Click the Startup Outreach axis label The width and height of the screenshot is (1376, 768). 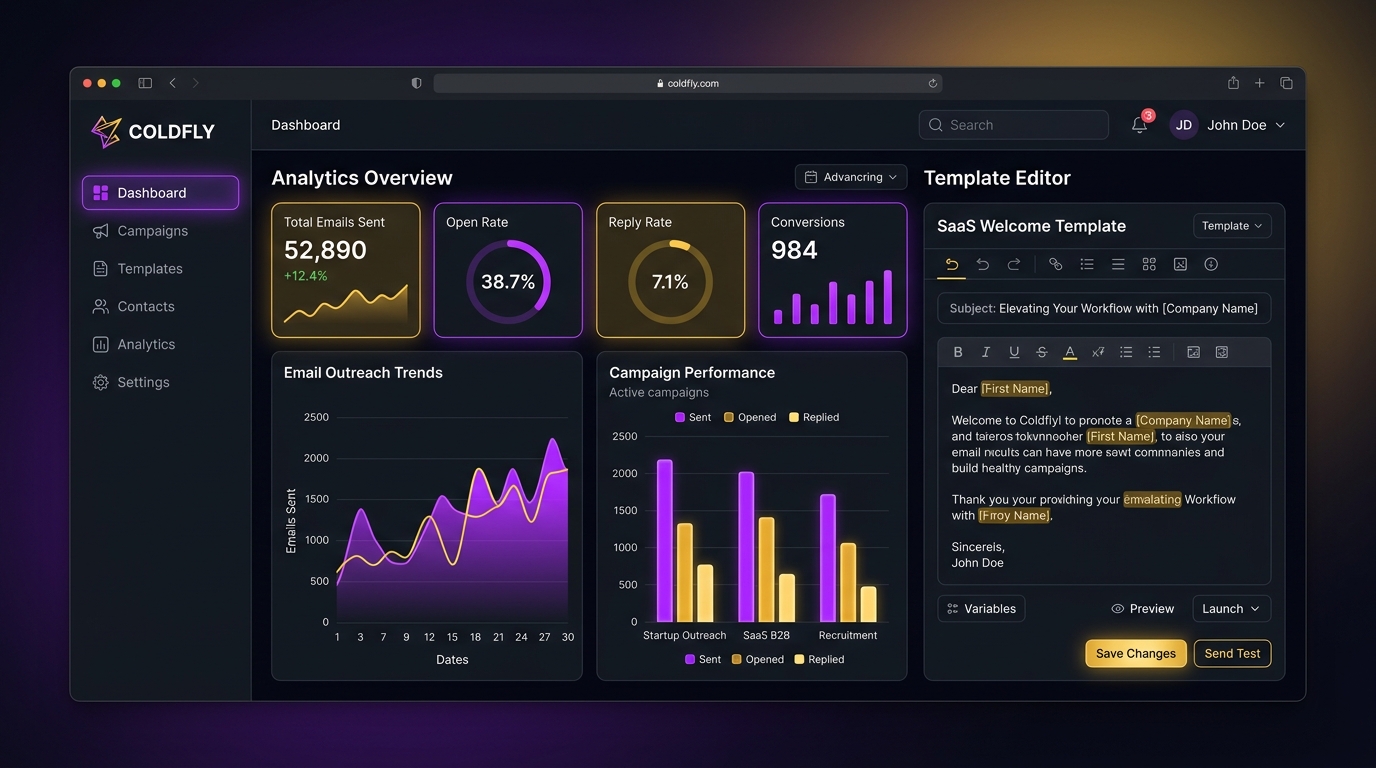684,635
